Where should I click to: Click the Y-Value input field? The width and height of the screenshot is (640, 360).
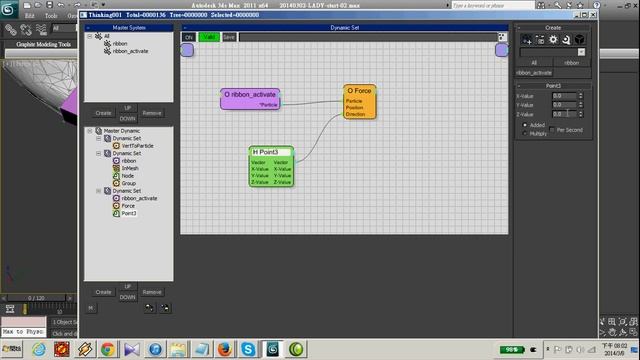[564, 105]
